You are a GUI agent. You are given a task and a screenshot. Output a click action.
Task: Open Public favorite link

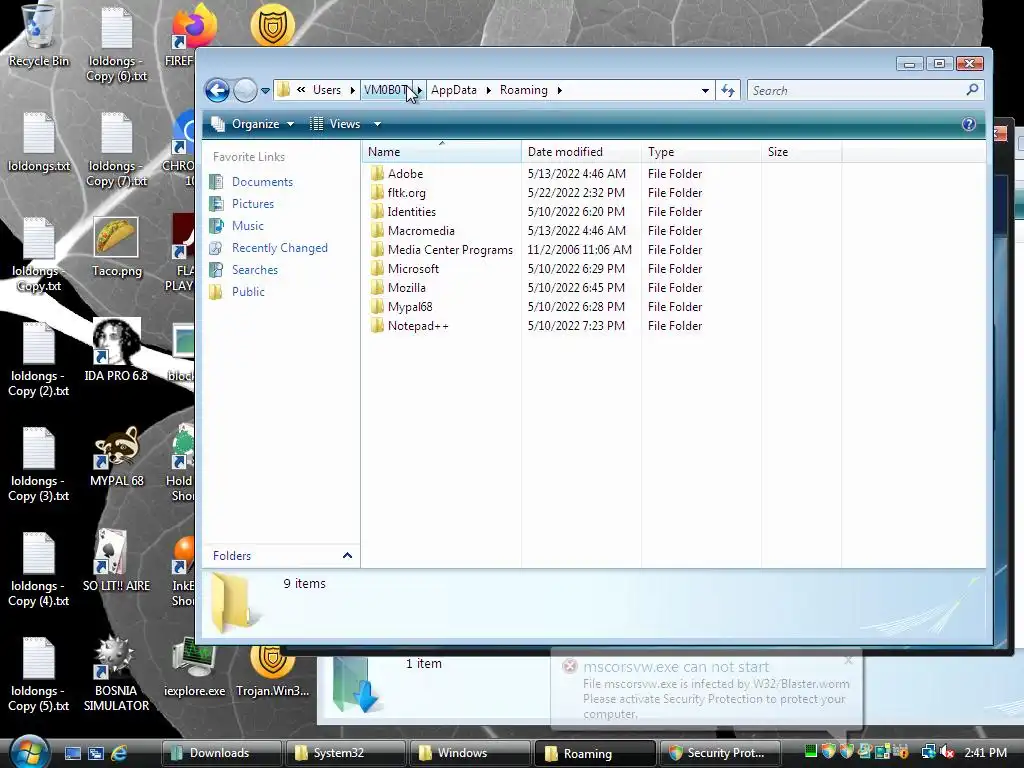click(x=248, y=292)
